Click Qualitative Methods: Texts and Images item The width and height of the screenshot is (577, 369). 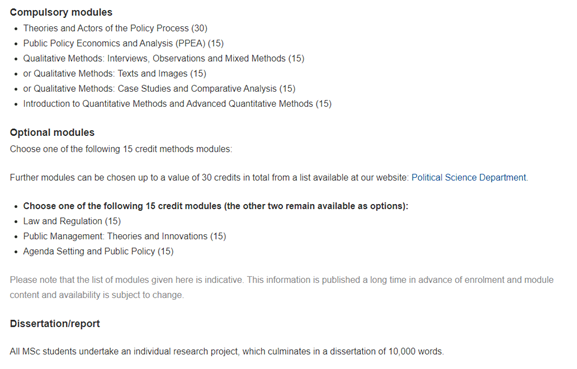[114, 74]
